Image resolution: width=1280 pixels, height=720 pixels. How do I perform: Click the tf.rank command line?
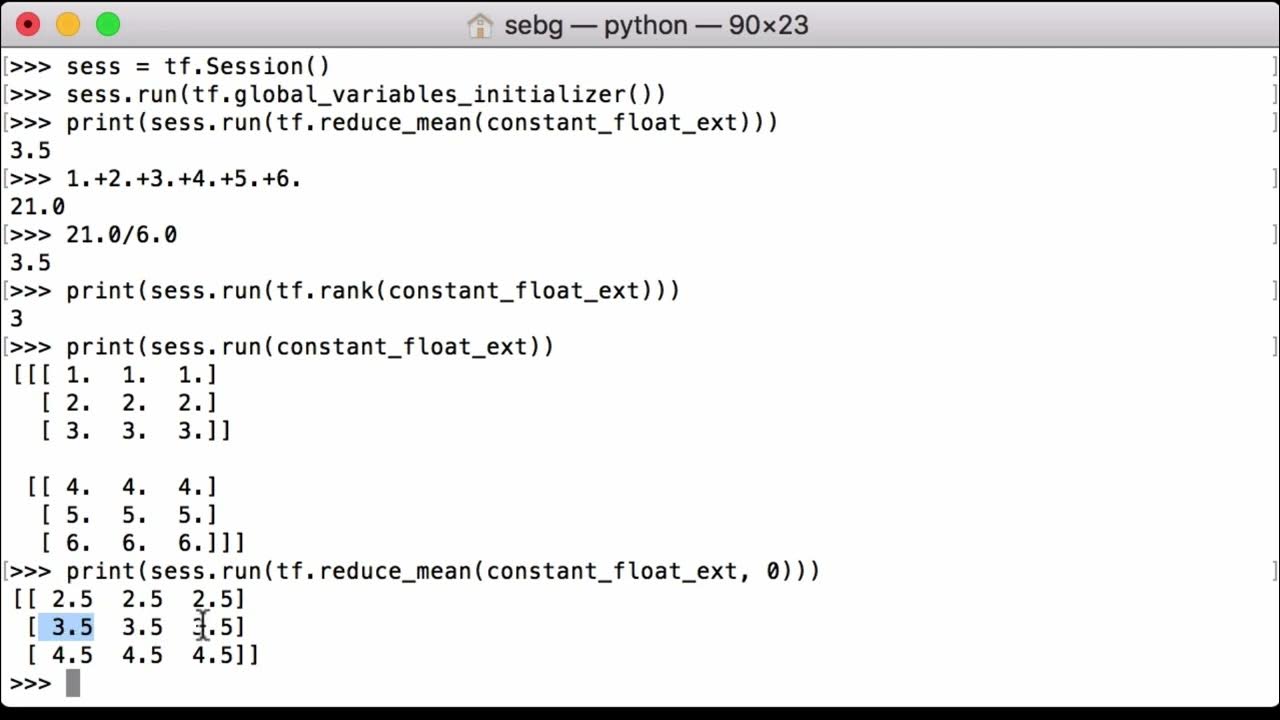pos(373,291)
